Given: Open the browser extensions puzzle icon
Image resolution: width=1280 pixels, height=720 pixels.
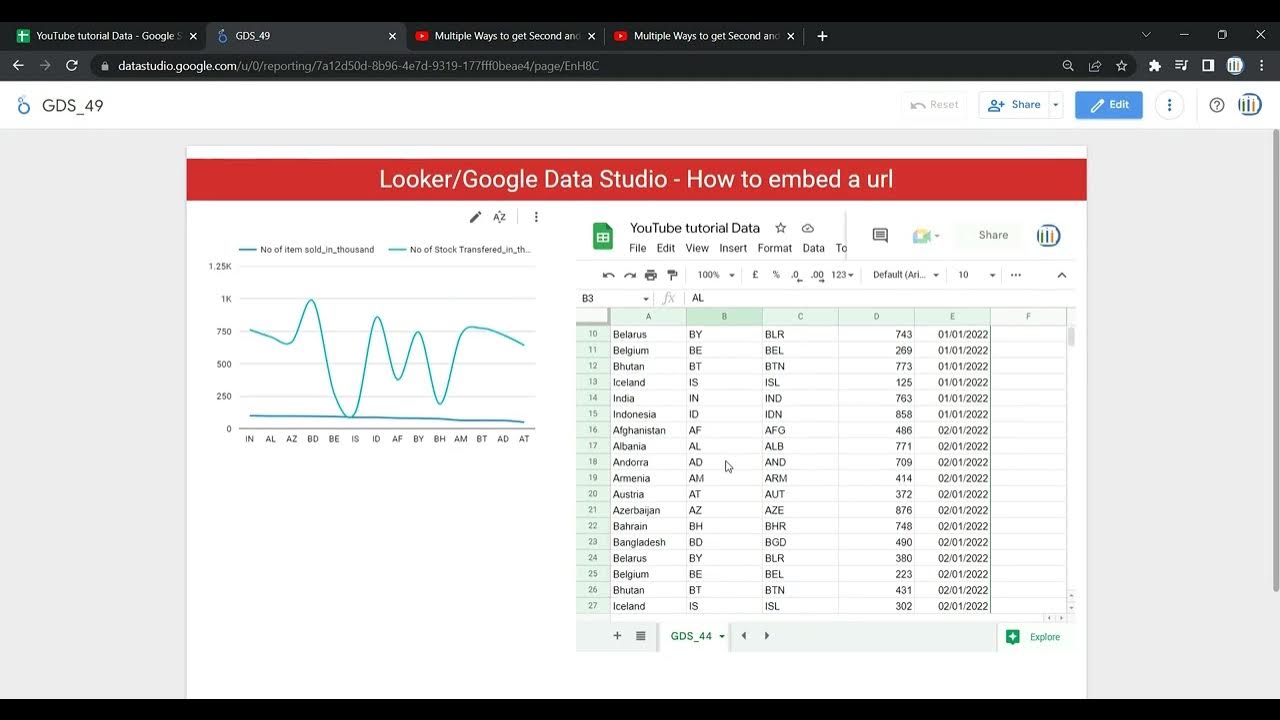Looking at the screenshot, I should (1155, 66).
